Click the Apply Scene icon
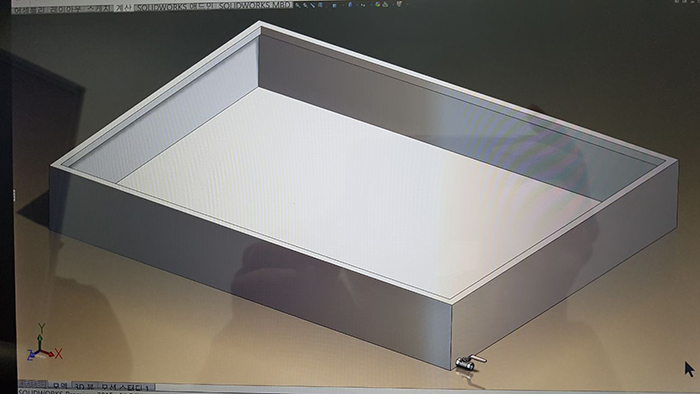 (x=386, y=5)
